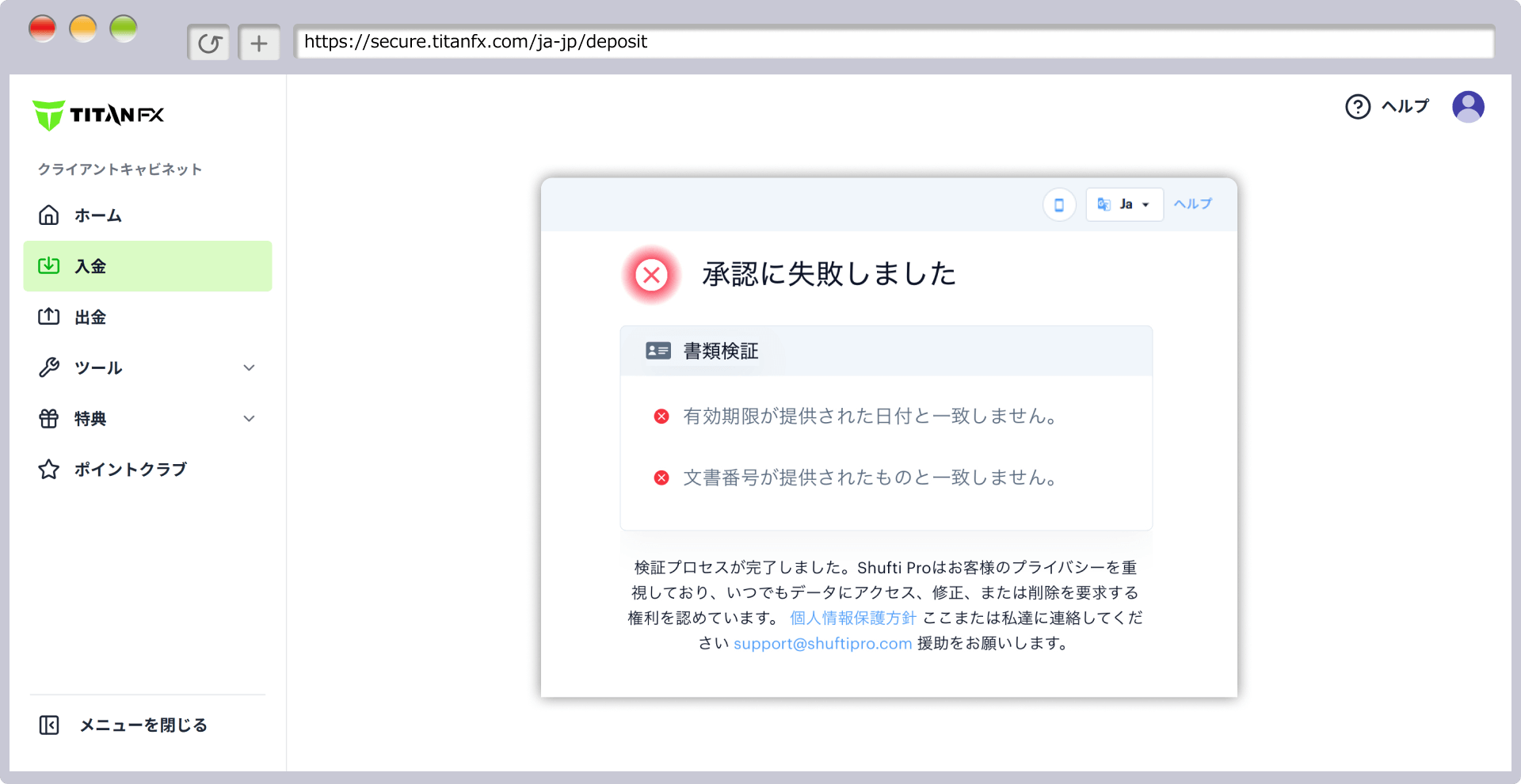Select the 特典 gift icon
The width and height of the screenshot is (1521, 784).
49,419
